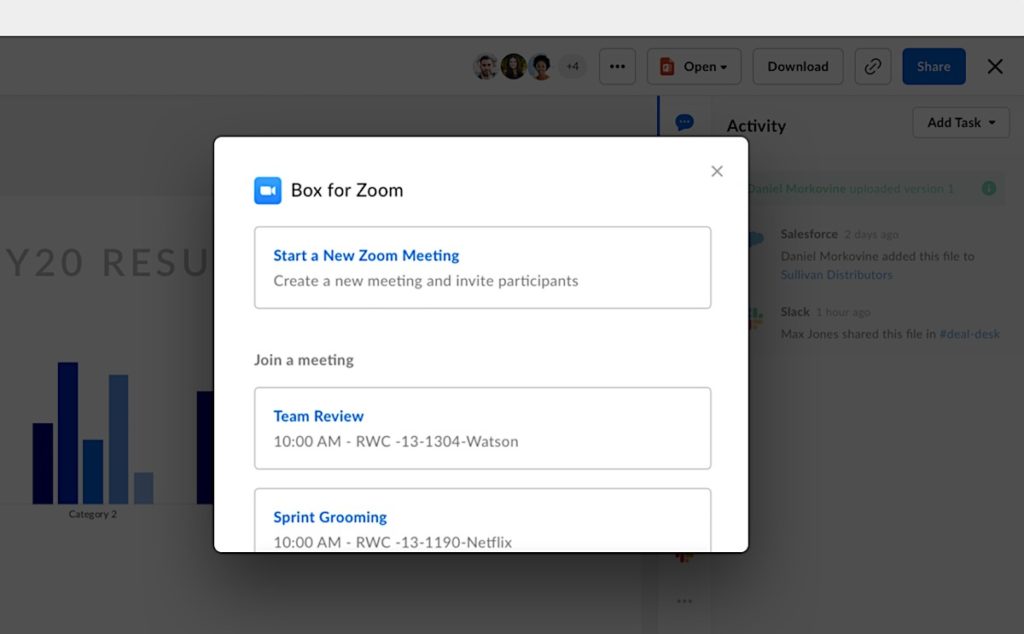This screenshot has height=634, width=1024.
Task: Click the Box for Zoom dialog title
Action: (347, 191)
